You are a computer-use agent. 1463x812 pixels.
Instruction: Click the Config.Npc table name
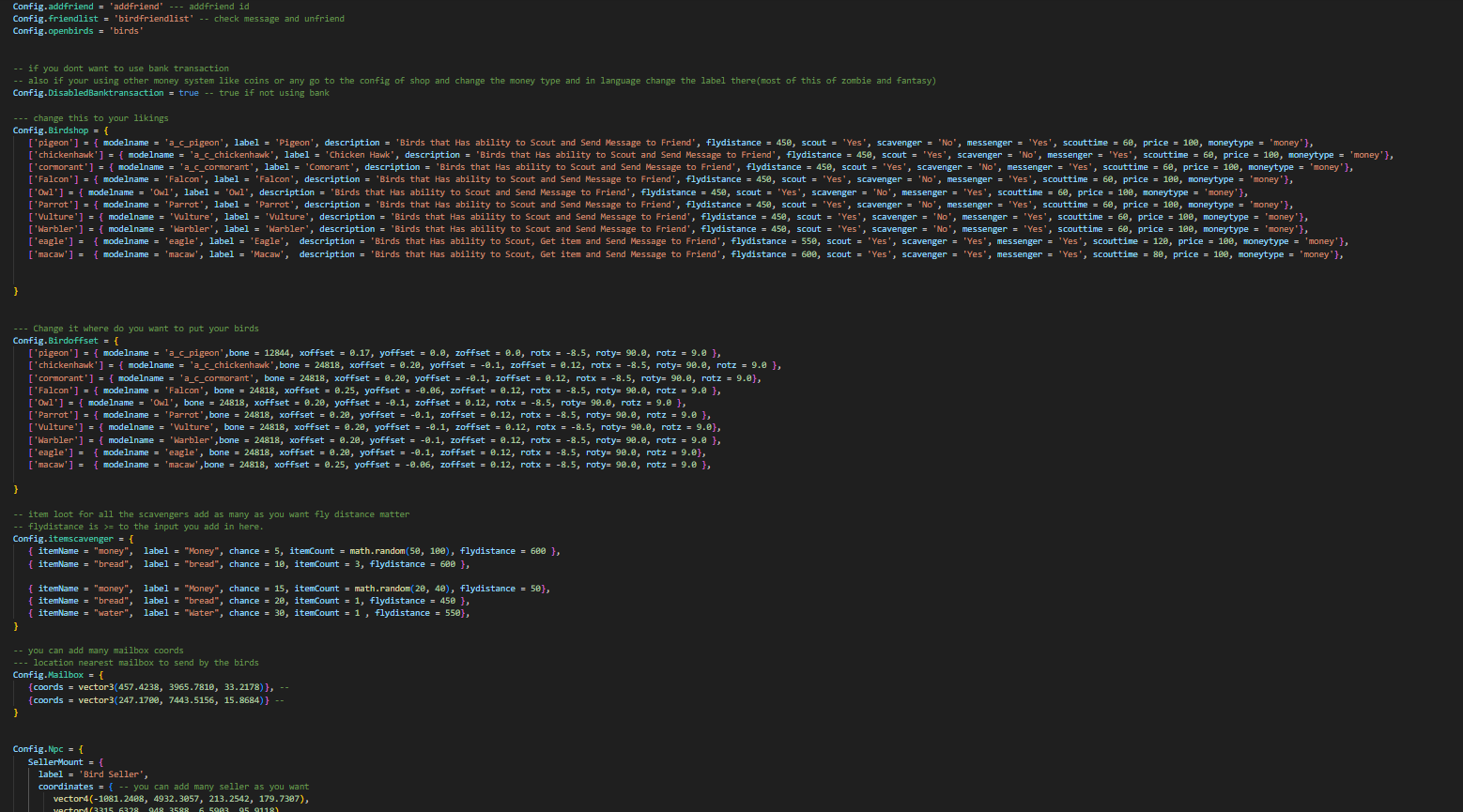tap(38, 749)
